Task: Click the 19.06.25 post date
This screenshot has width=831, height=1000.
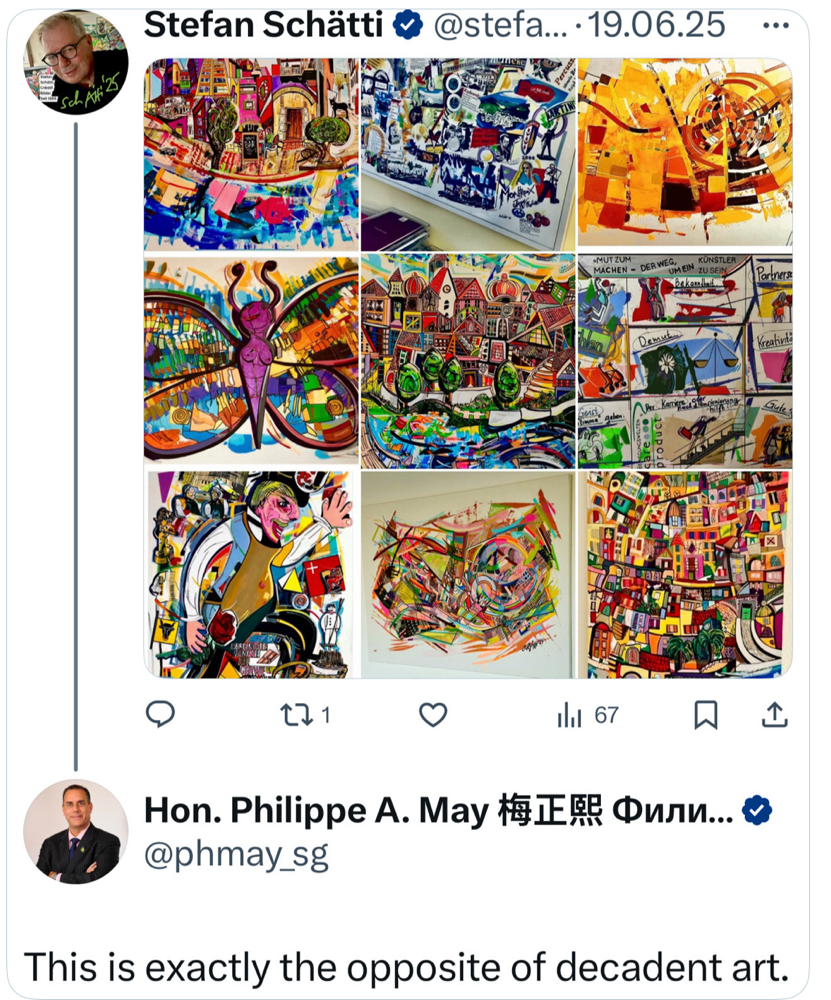Action: click(x=656, y=24)
